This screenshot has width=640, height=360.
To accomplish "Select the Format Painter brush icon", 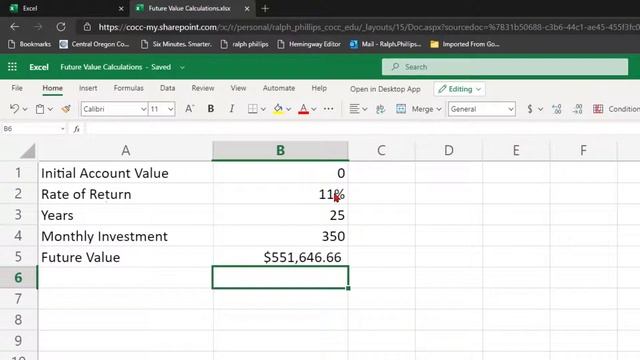I will click(66, 109).
